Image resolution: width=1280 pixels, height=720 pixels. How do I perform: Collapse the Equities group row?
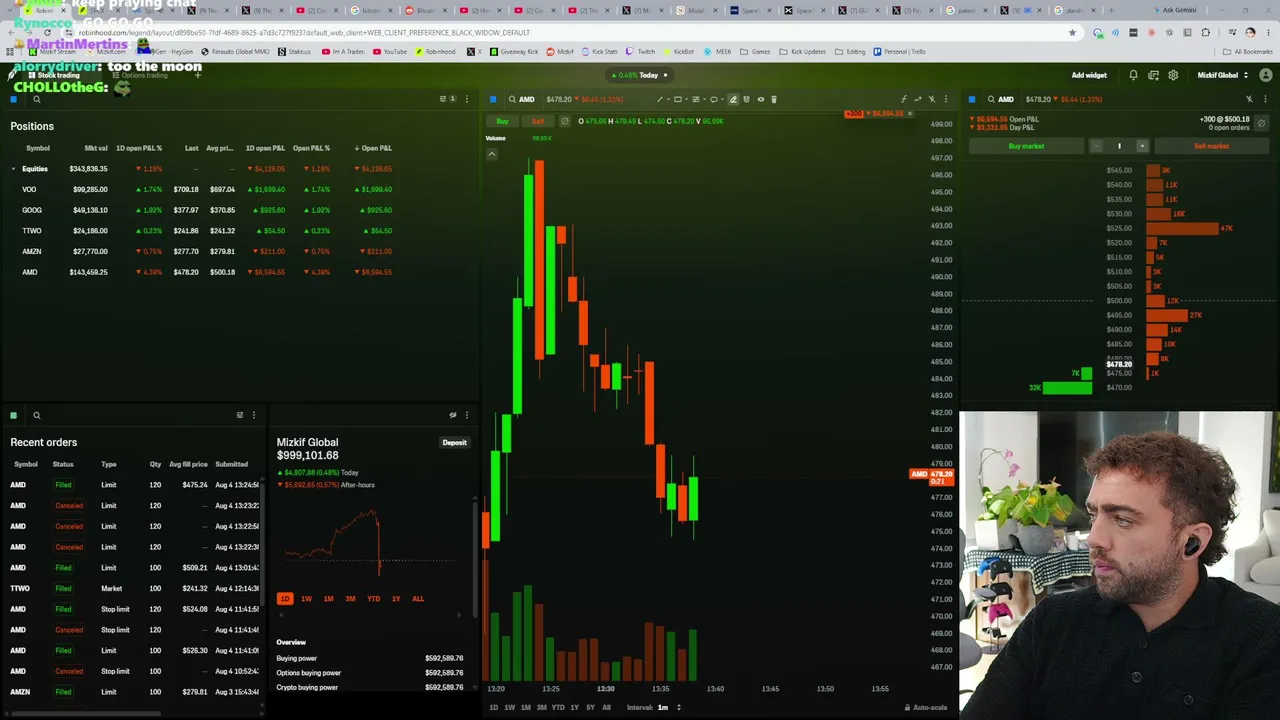click(14, 169)
